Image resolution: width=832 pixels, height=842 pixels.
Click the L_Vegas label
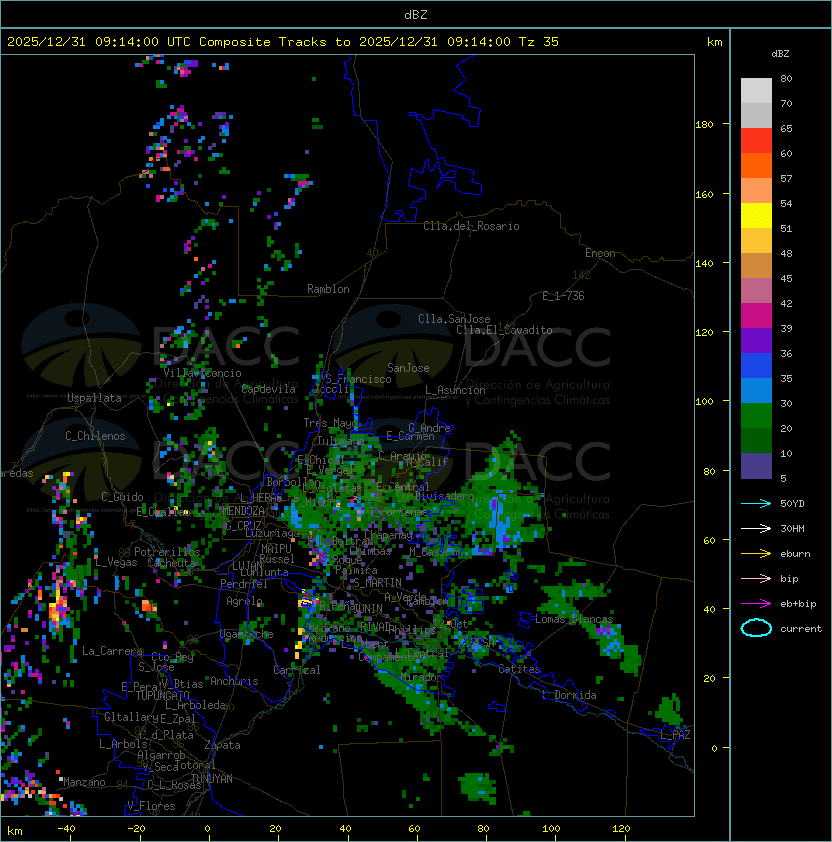click(x=116, y=562)
